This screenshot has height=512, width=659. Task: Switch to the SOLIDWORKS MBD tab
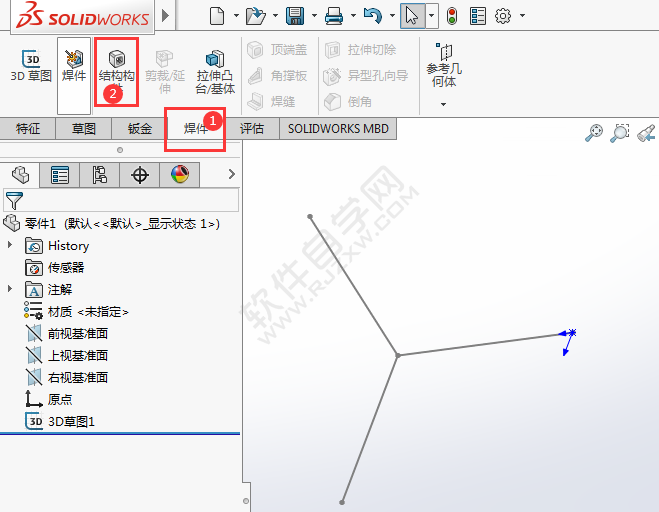click(x=338, y=128)
